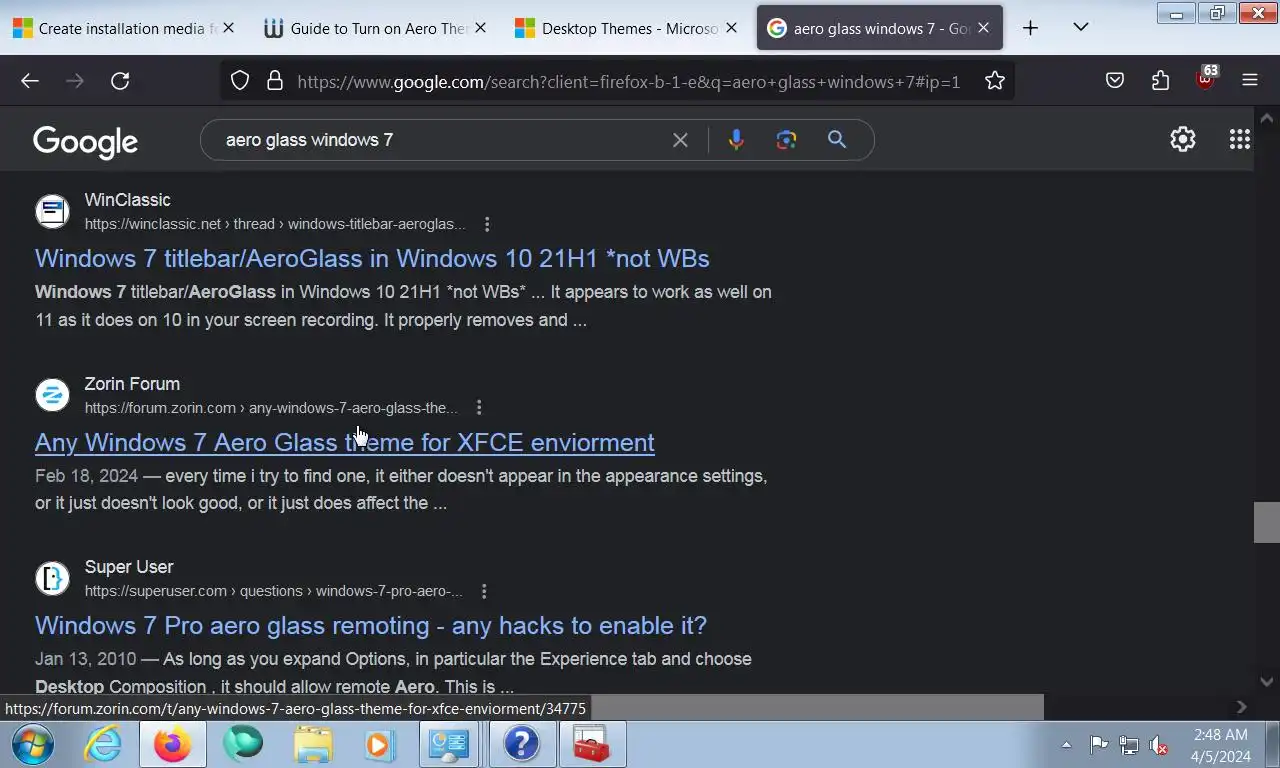Click the winclassic.net breadcrumb URL
Screen dimensions: 1280x768
coord(275,224)
